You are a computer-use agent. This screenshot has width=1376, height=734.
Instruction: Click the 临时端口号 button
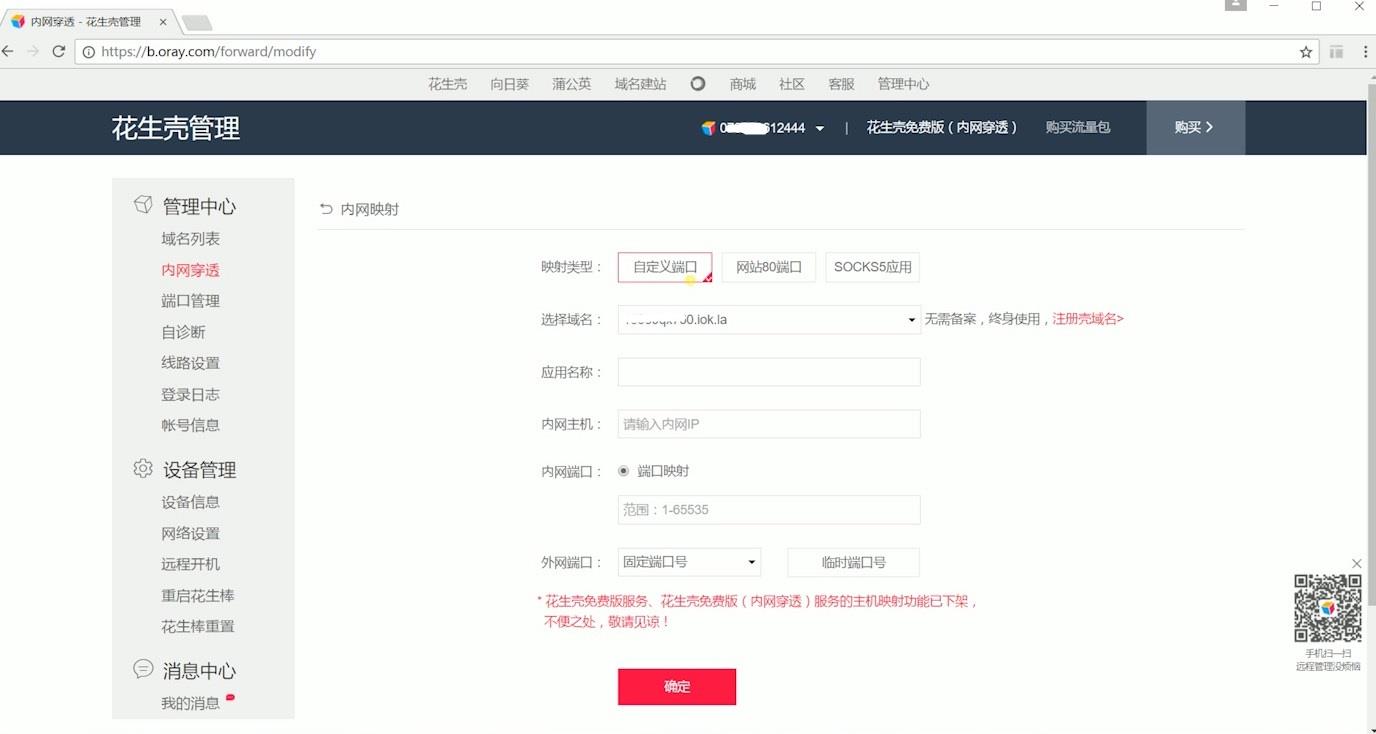point(854,562)
